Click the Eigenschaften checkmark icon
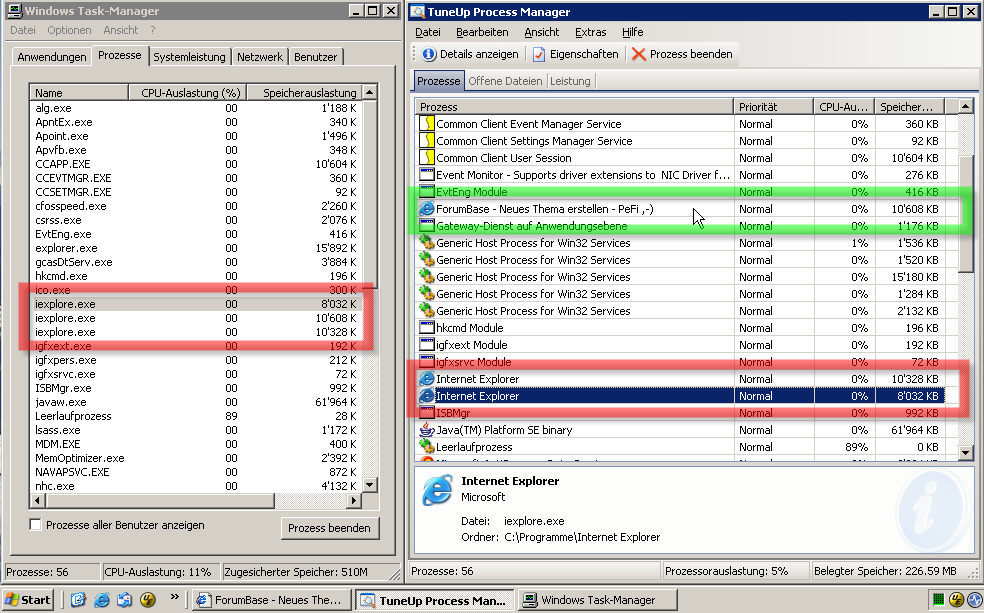The image size is (984, 613). (x=539, y=55)
